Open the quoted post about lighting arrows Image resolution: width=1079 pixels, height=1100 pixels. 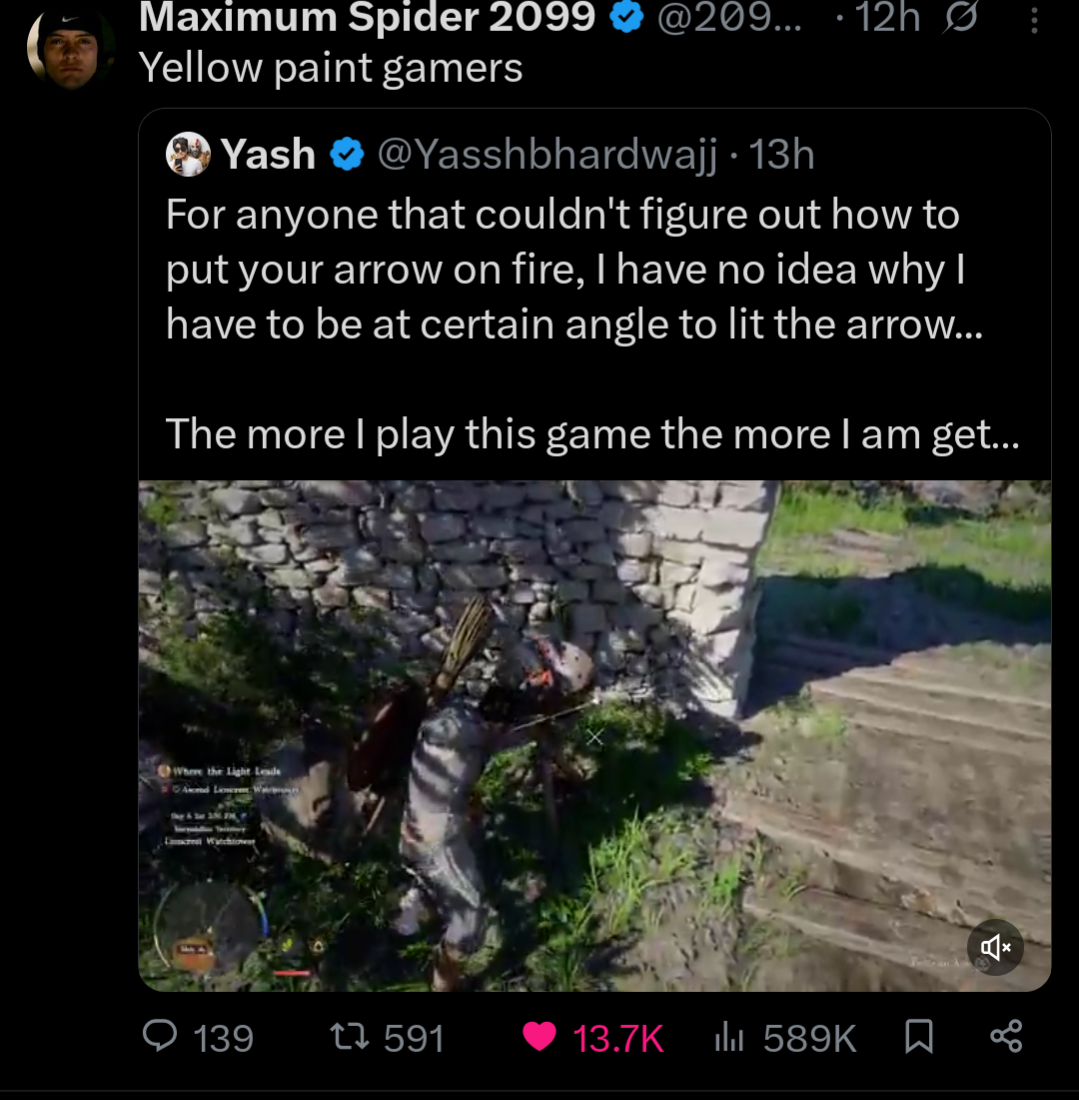pos(590,325)
